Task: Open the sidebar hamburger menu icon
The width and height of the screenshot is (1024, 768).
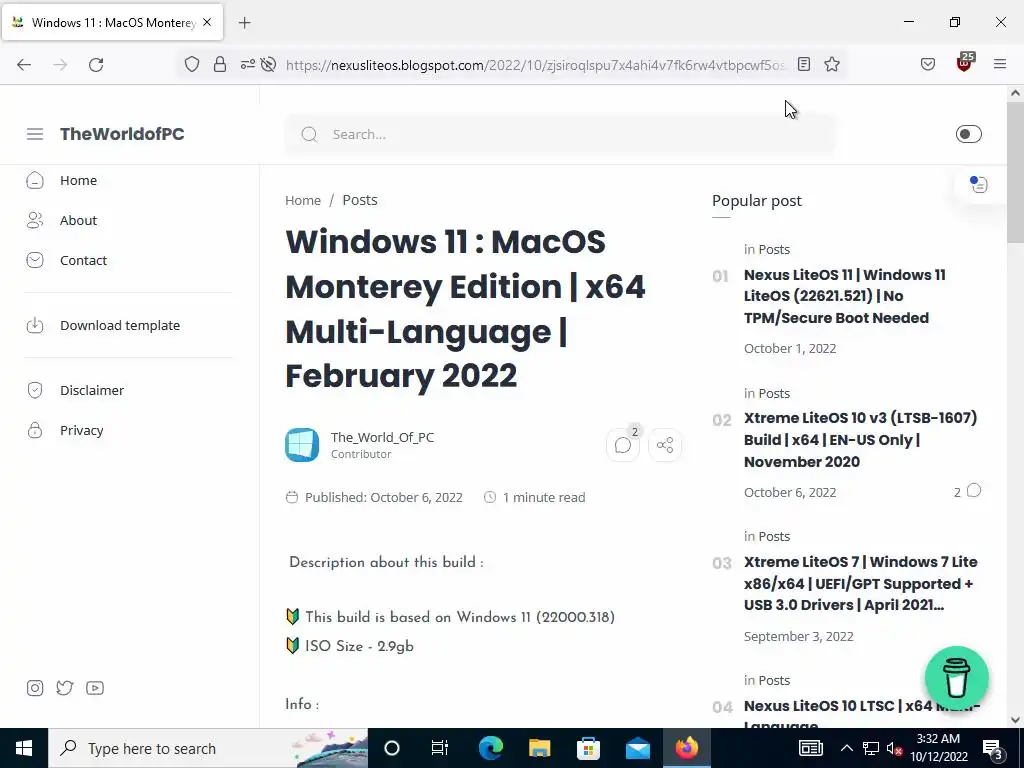Action: [35, 134]
